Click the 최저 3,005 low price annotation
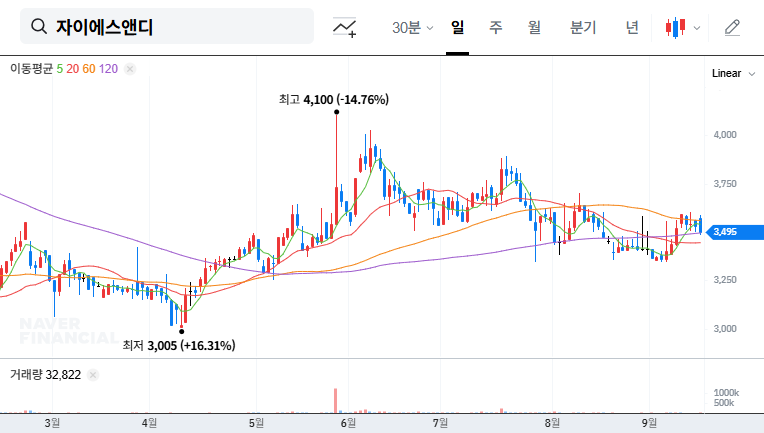Screen dimensions: 764x433 click(x=179, y=345)
